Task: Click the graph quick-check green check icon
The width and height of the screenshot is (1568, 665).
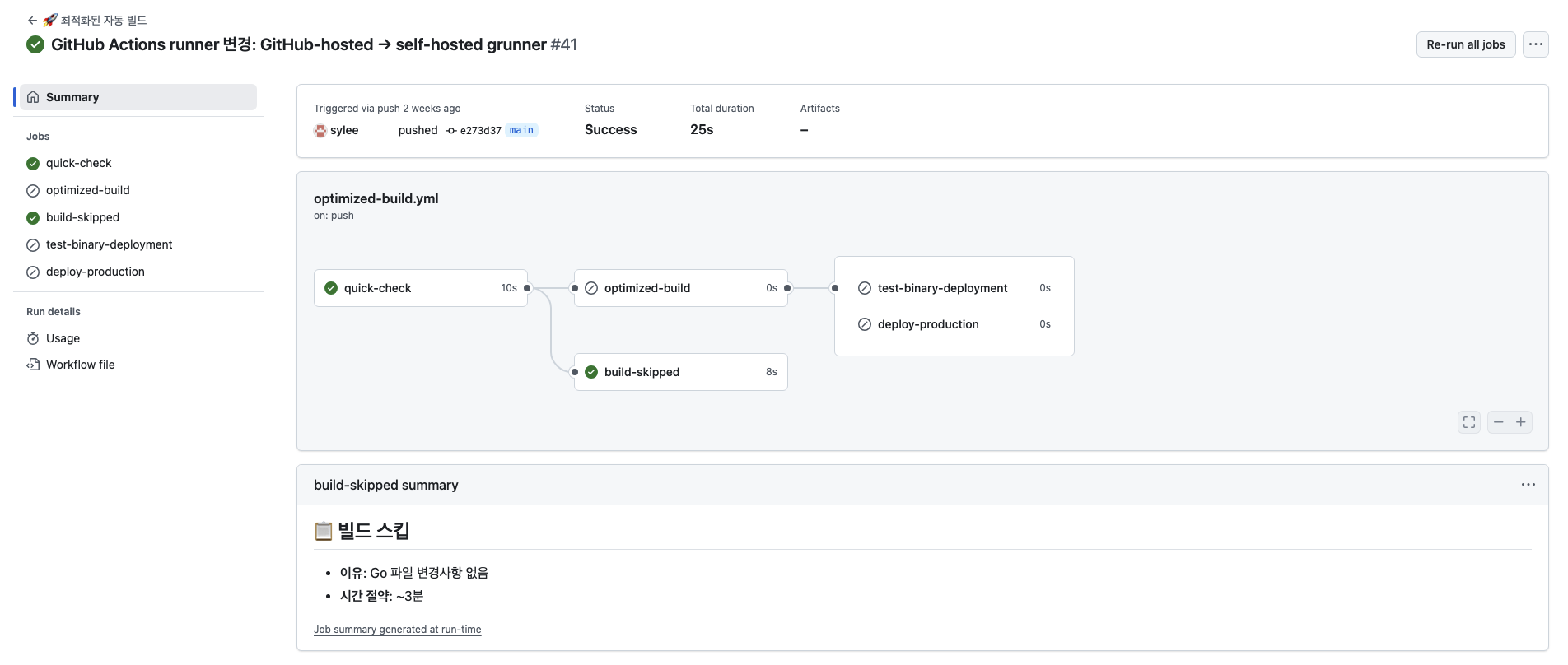Action: click(331, 288)
